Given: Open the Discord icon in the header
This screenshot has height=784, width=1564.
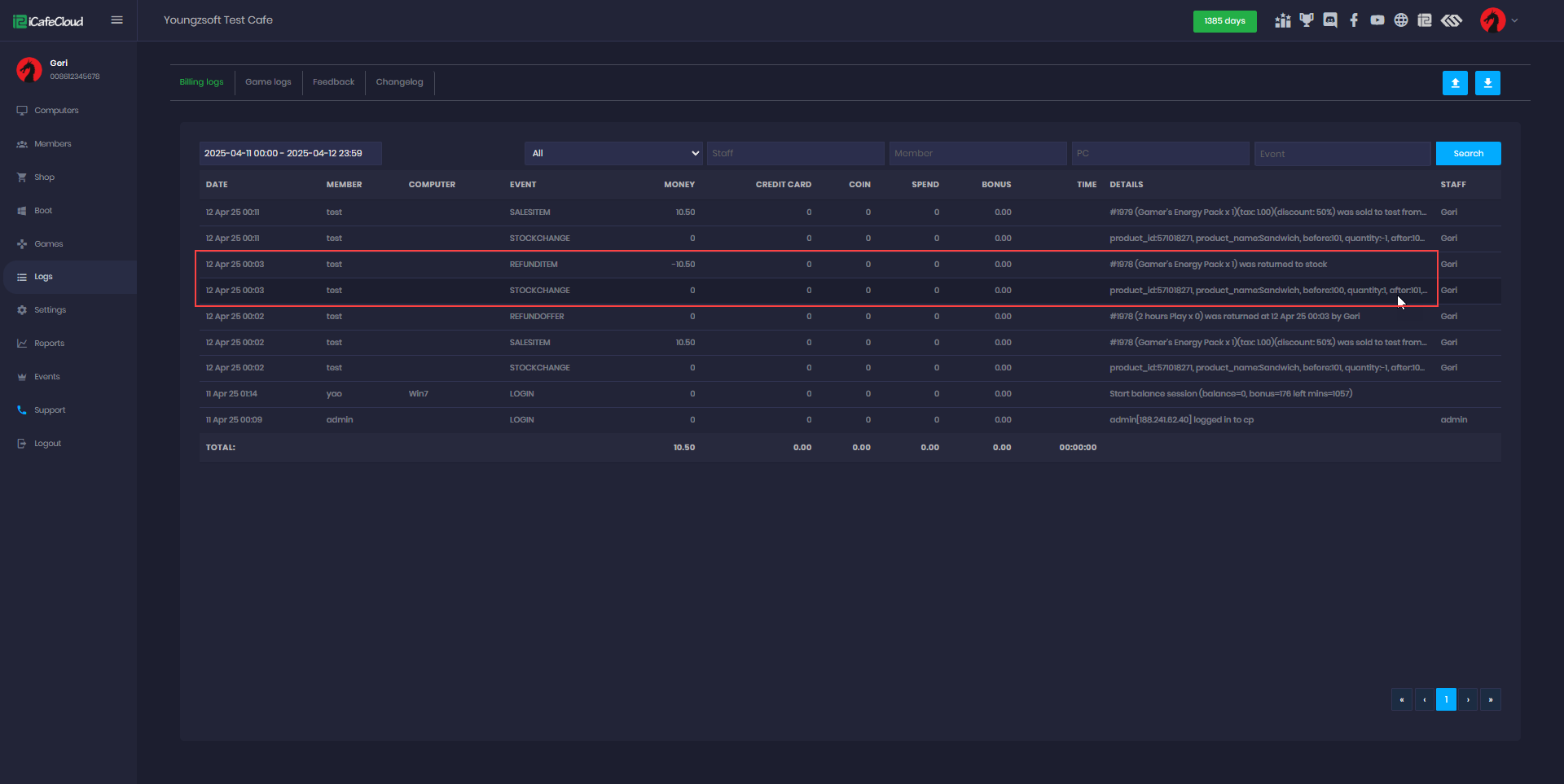Looking at the screenshot, I should (1330, 20).
